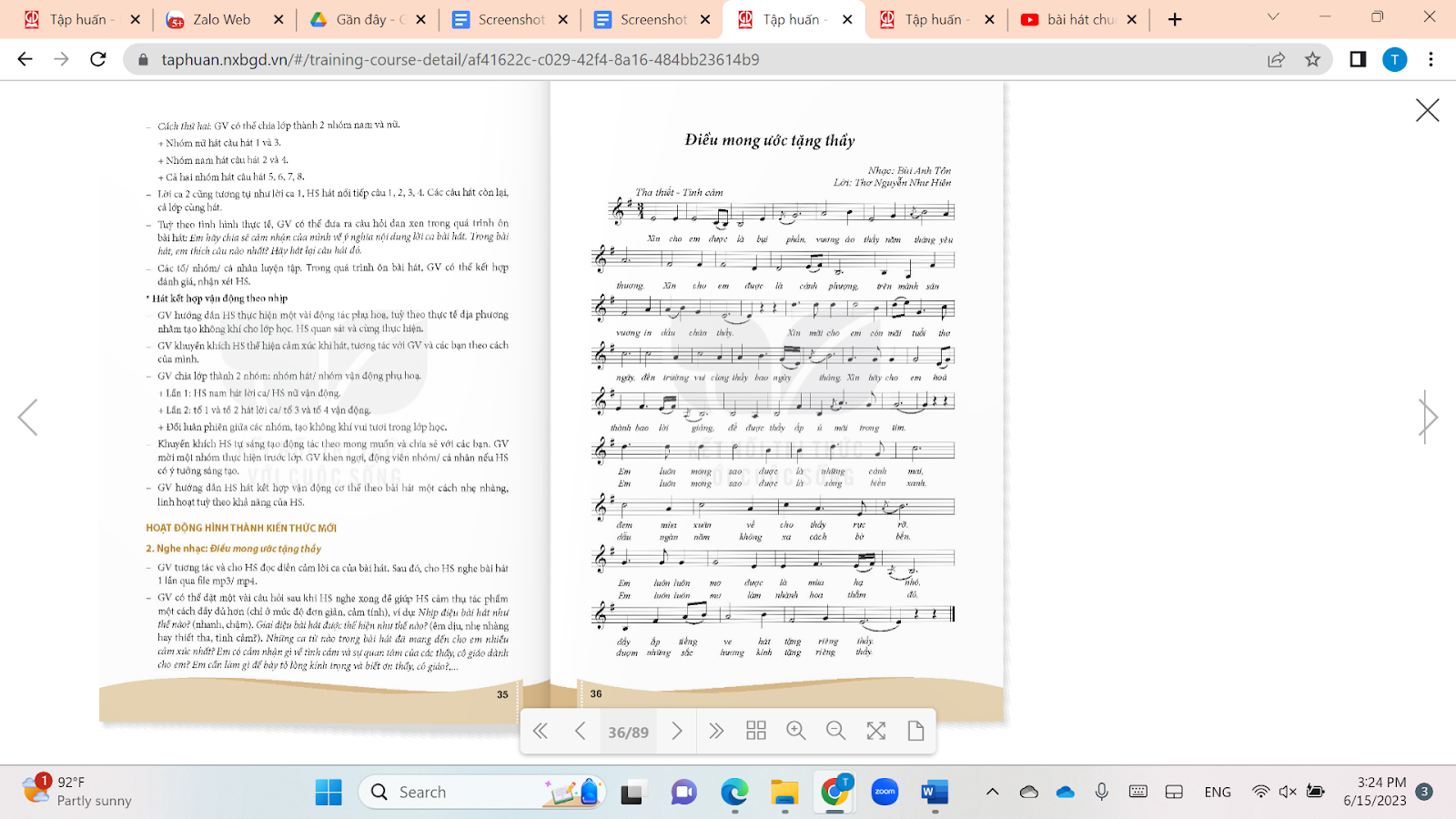Open the page thumbnails grid view
Image resolution: width=1456 pixels, height=819 pixels.
[756, 731]
